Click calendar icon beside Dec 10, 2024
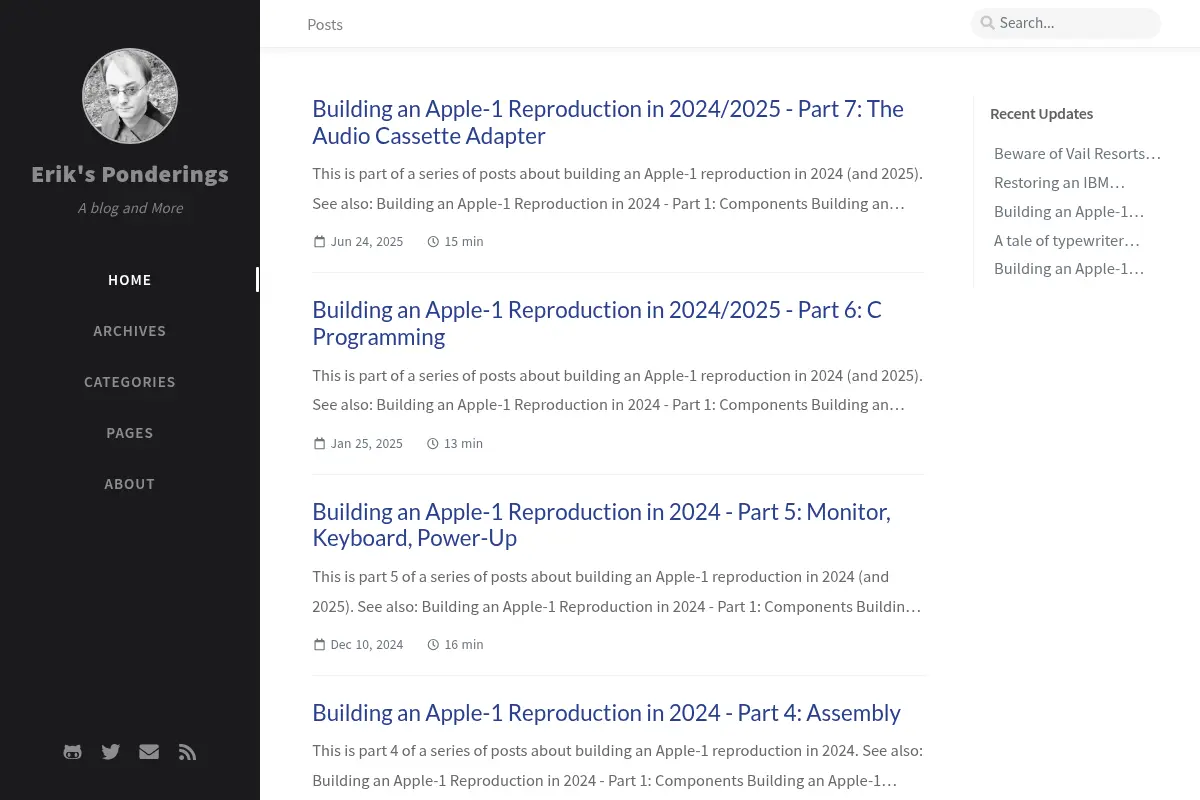 320,645
